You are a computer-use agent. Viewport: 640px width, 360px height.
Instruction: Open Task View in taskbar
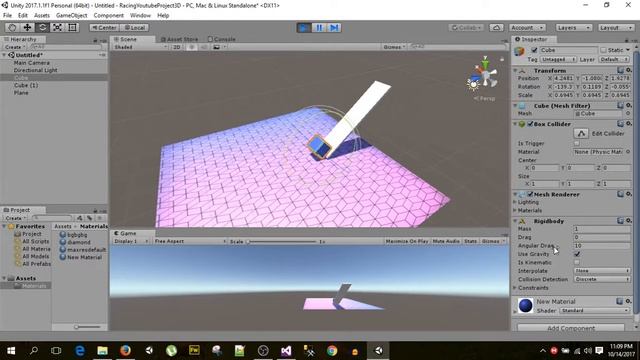point(56,350)
